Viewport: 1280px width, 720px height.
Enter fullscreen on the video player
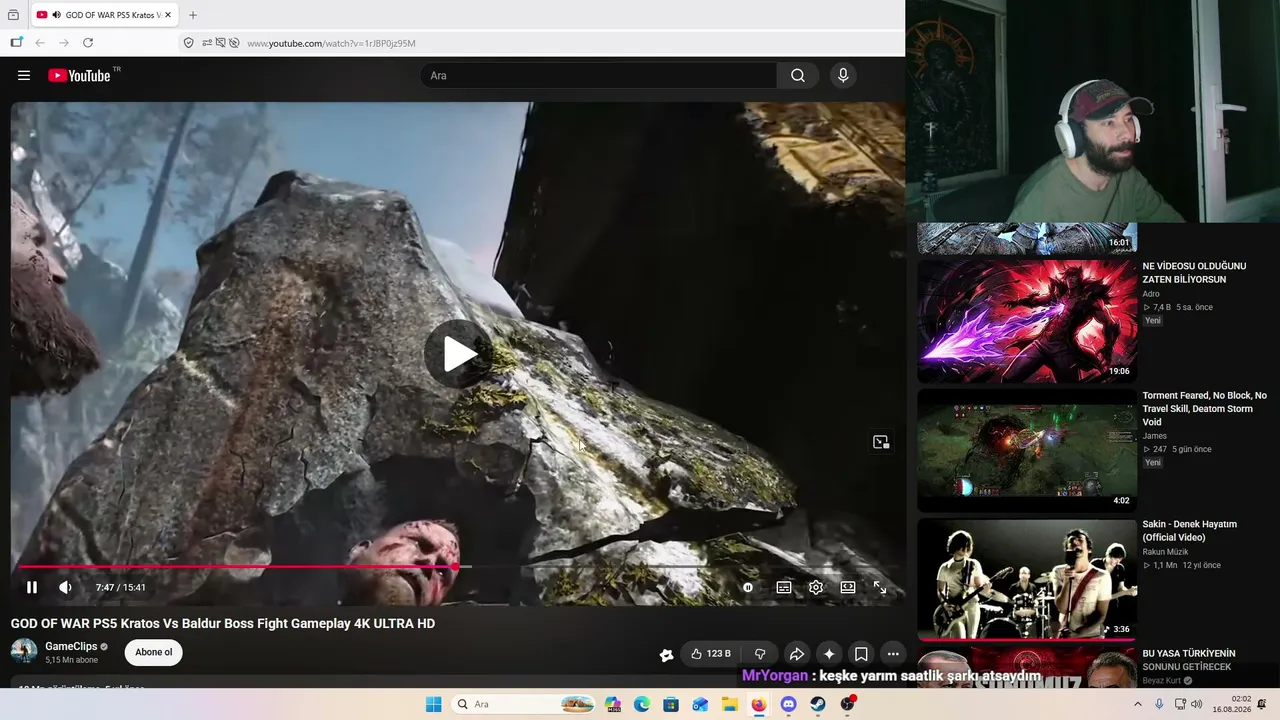pos(880,587)
